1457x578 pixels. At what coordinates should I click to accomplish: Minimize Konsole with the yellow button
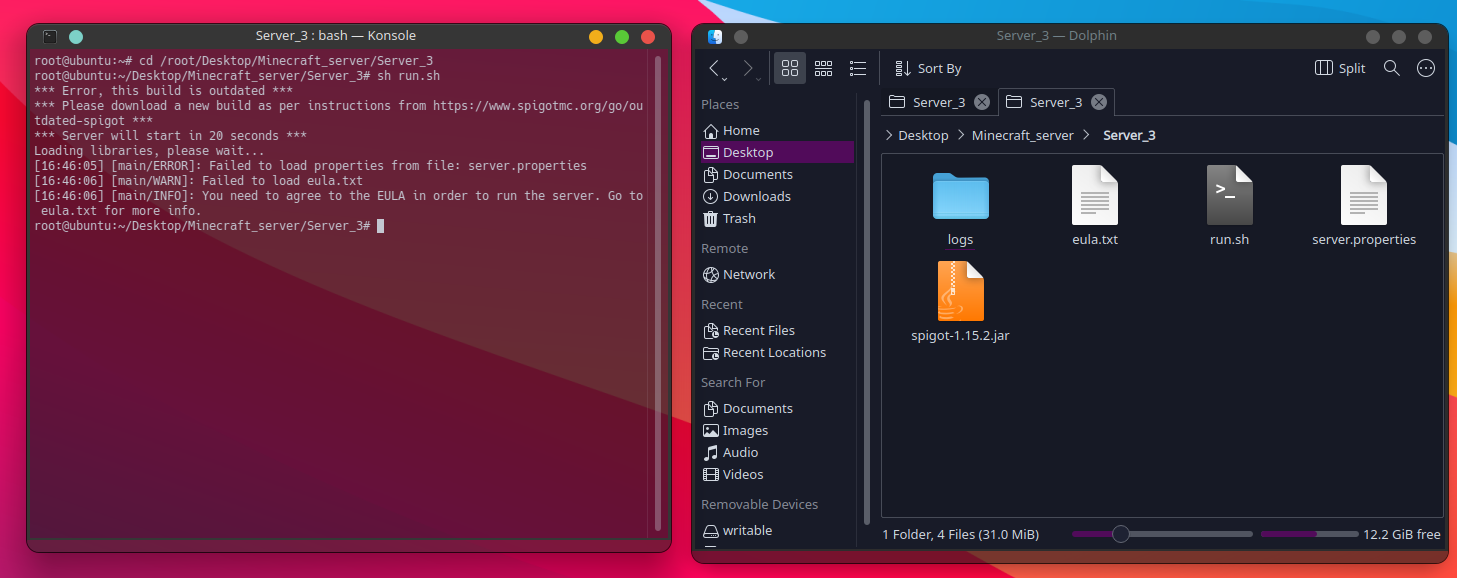click(x=596, y=36)
